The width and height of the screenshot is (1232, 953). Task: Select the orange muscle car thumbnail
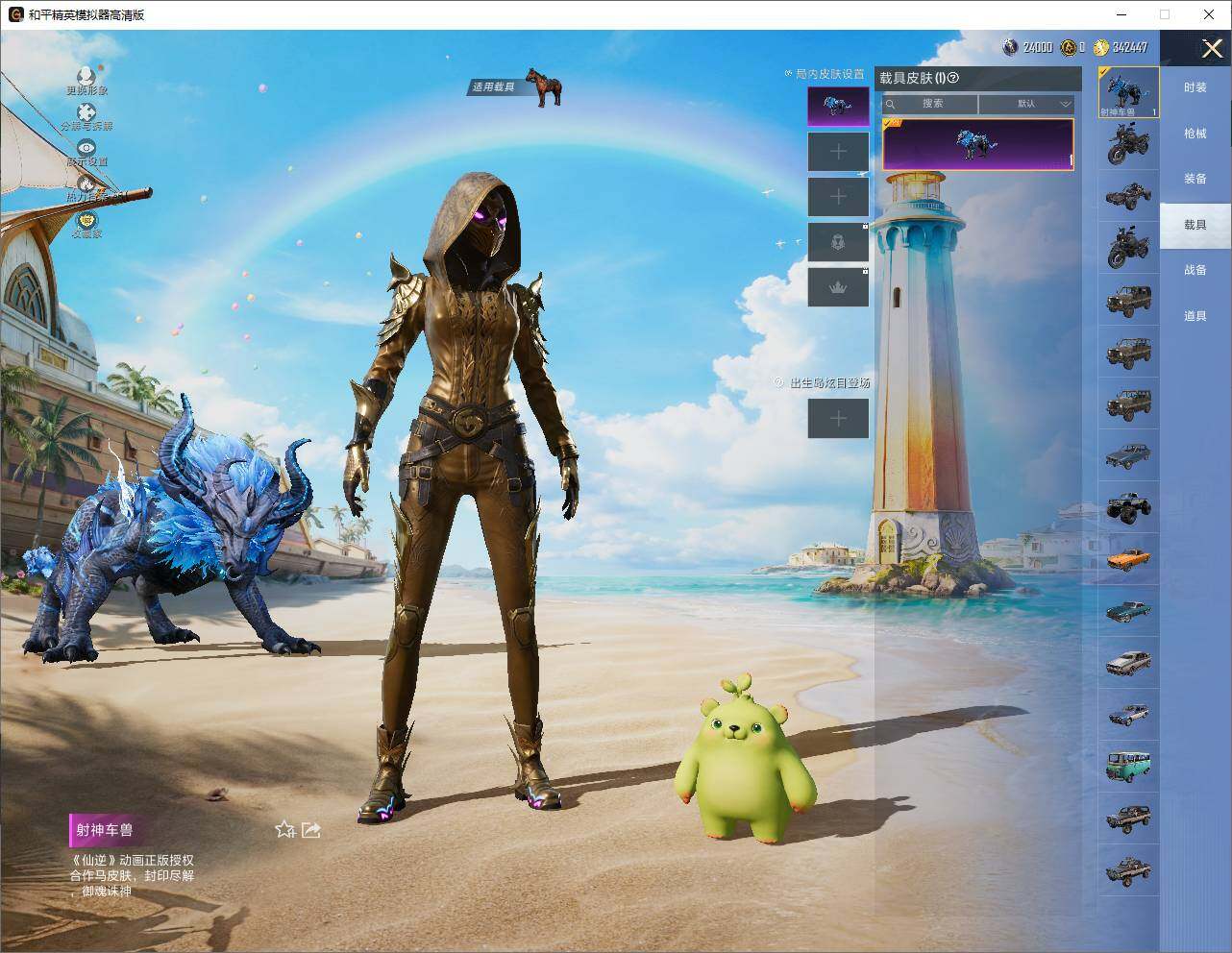(1128, 559)
